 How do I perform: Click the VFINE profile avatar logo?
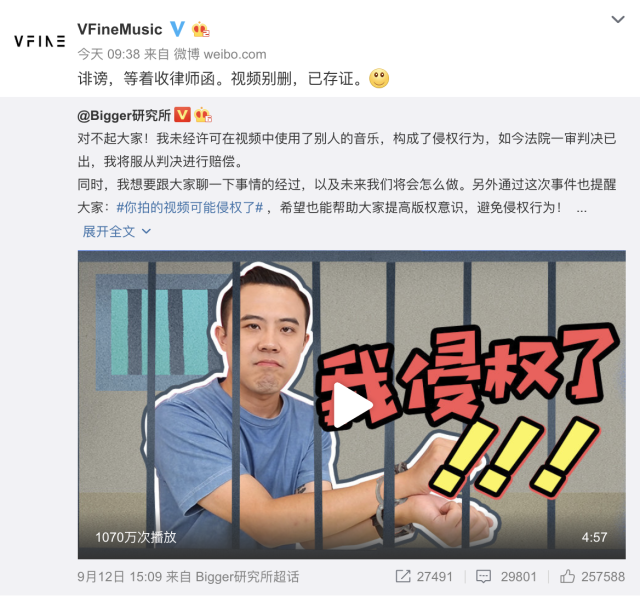point(40,41)
